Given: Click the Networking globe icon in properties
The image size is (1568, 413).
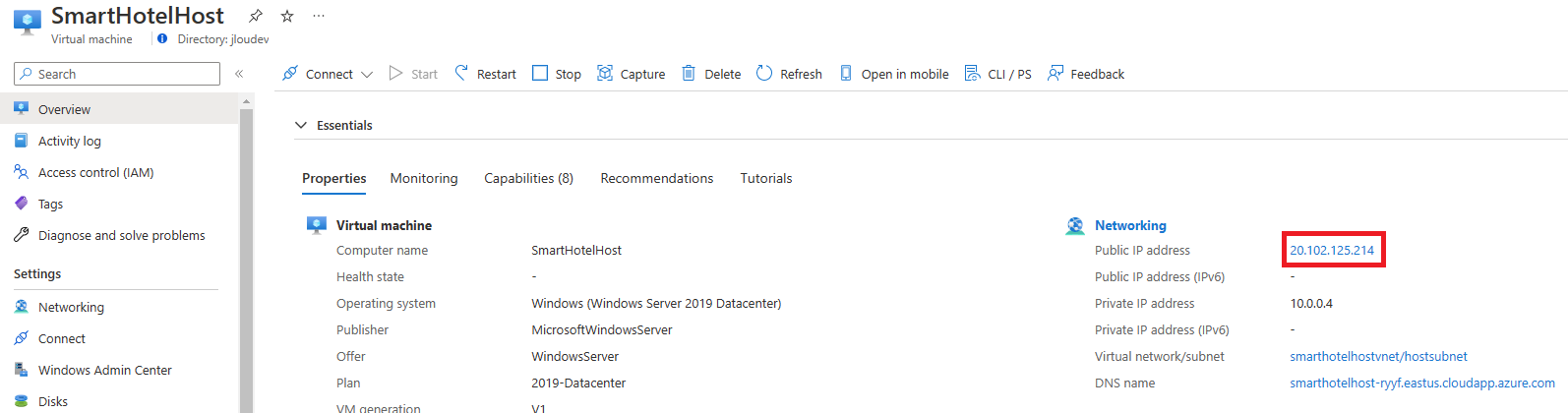Looking at the screenshot, I should point(1075,226).
